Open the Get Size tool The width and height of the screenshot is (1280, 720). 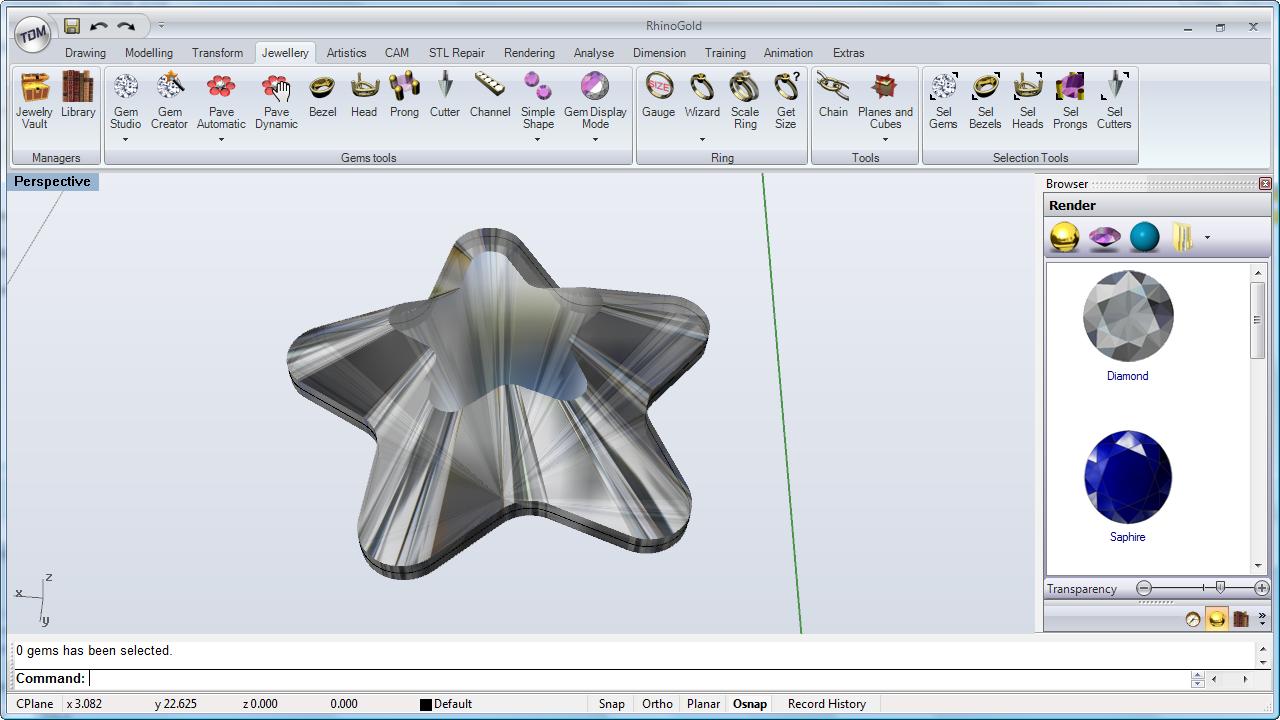[786, 100]
